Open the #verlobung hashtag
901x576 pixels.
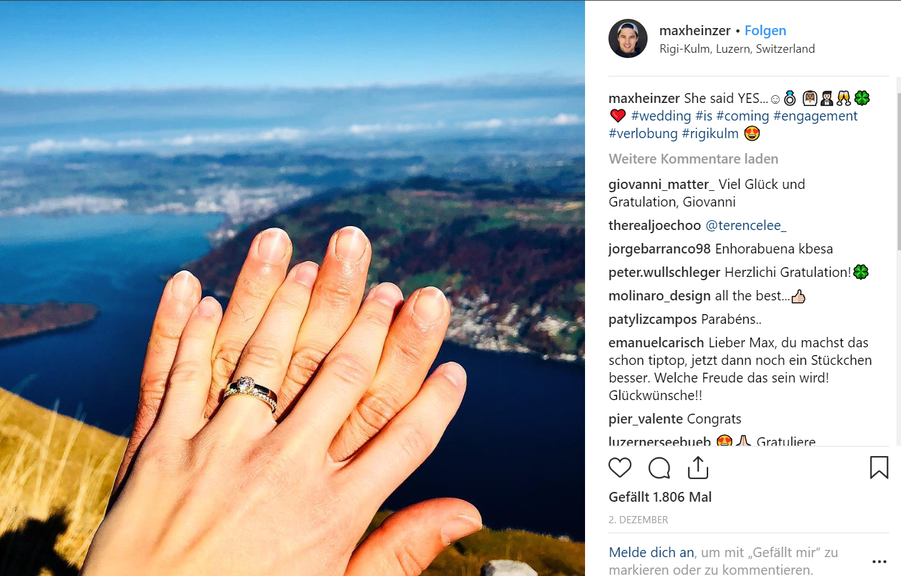click(643, 134)
